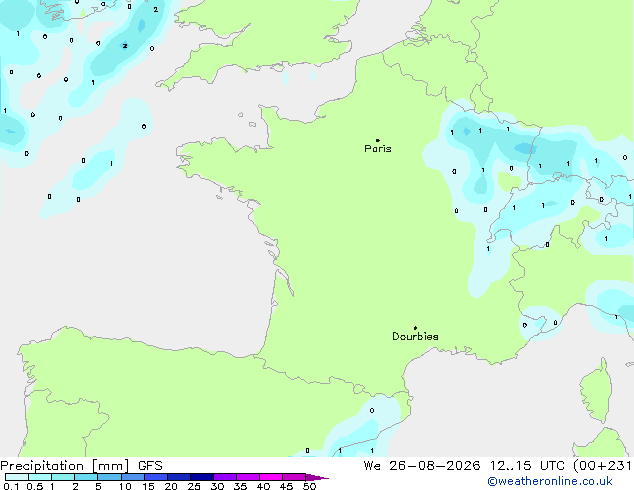Pick the legend swatch between 20 and 25
The width and height of the screenshot is (634, 490).
[x=179, y=477]
